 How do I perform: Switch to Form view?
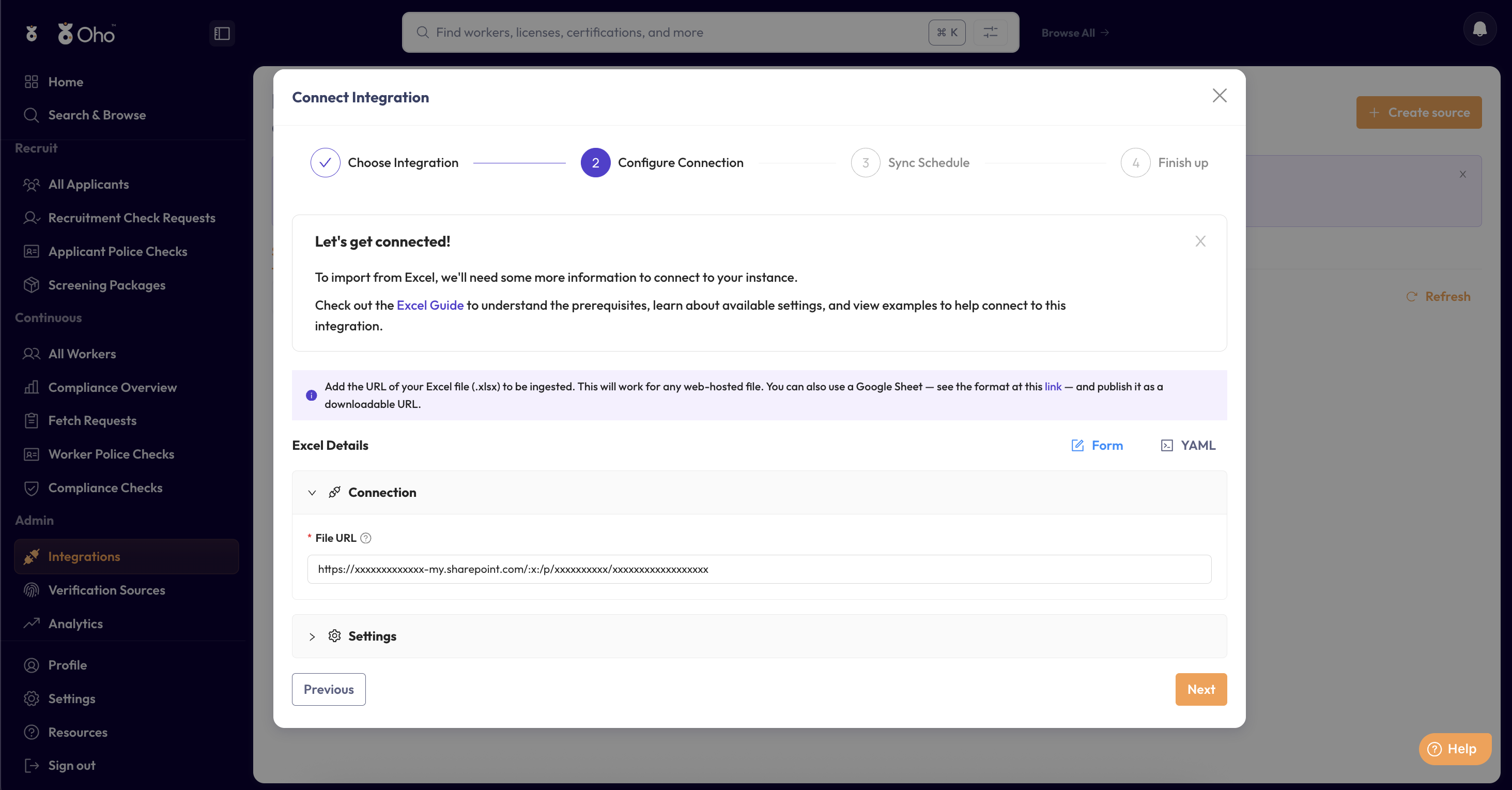1097,445
